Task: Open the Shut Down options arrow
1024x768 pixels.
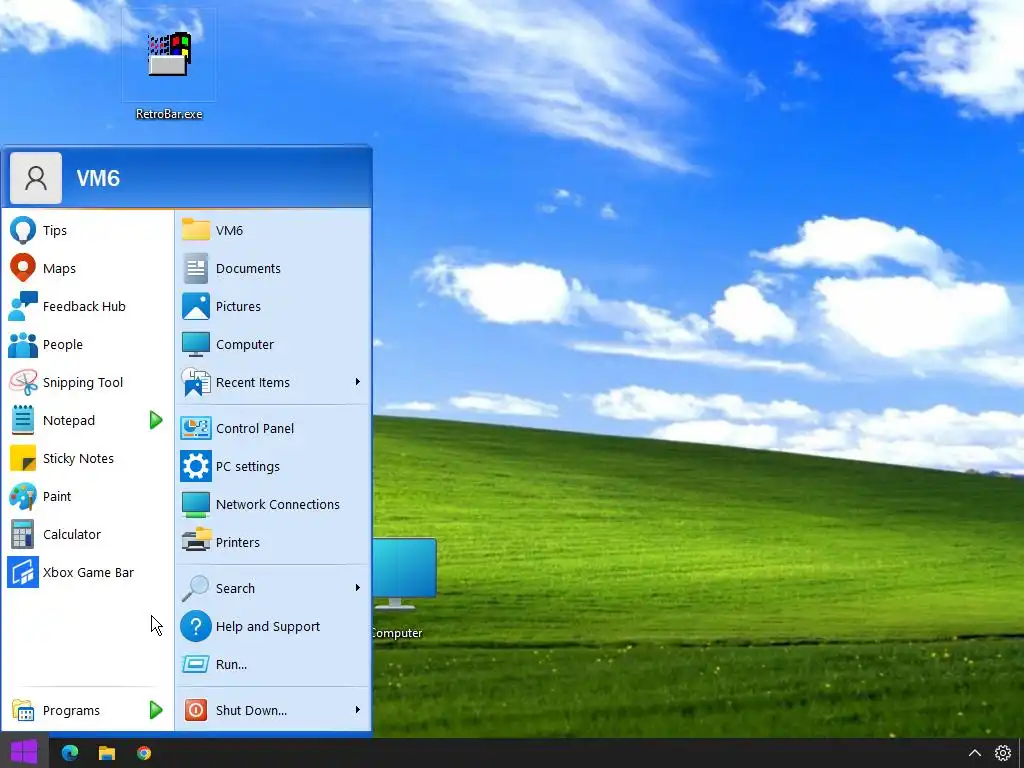Action: coord(357,710)
